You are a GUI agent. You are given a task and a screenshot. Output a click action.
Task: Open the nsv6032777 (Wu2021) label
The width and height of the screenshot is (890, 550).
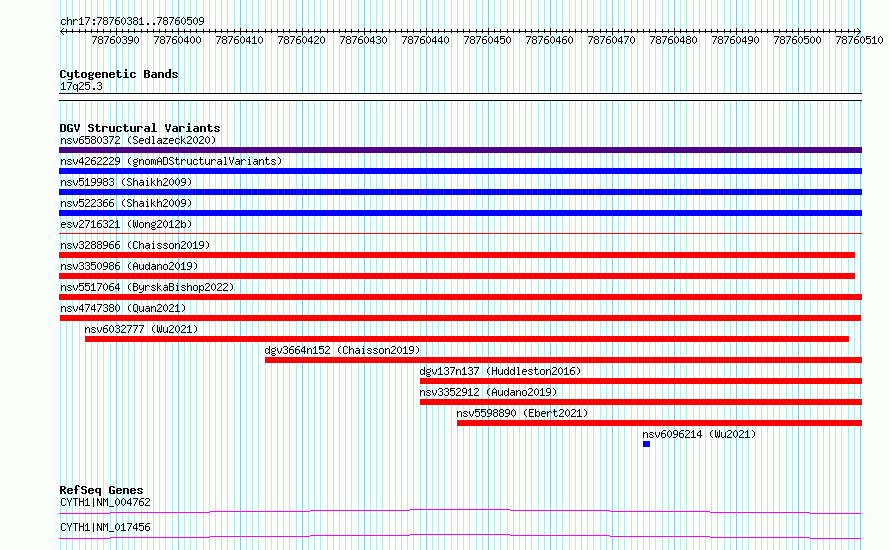click(x=141, y=329)
